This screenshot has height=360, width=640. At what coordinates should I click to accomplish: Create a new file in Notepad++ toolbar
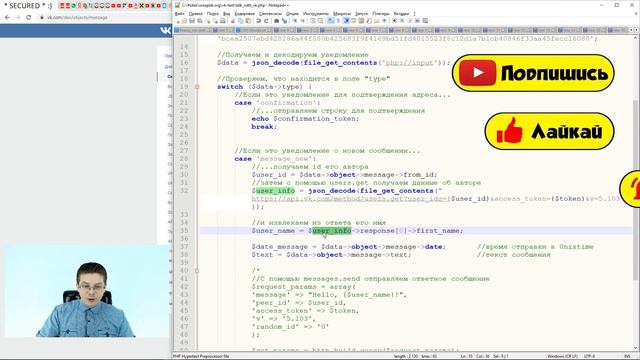point(177,21)
